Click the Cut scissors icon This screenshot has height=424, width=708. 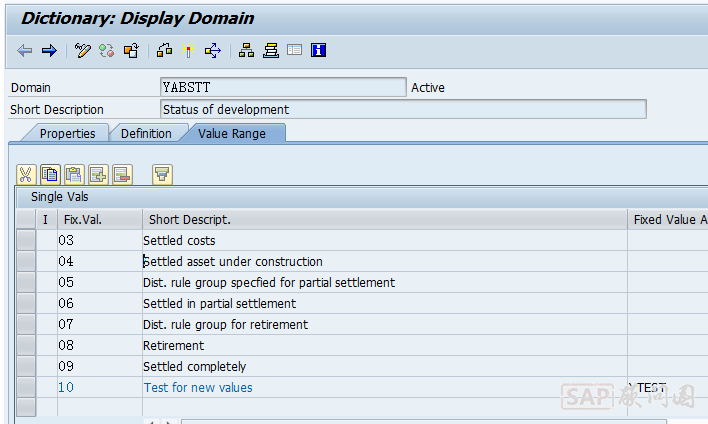[x=26, y=175]
